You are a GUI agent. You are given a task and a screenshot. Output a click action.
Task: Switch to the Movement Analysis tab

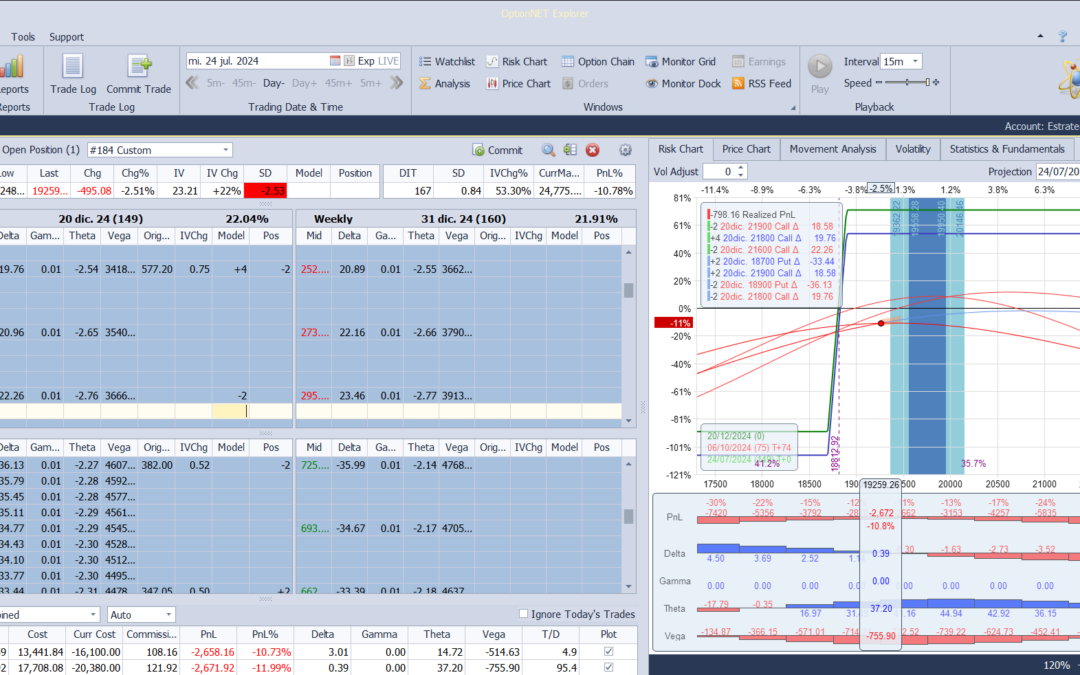pyautogui.click(x=833, y=149)
